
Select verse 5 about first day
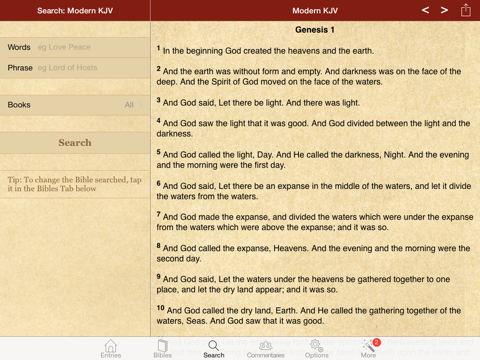coord(313,160)
